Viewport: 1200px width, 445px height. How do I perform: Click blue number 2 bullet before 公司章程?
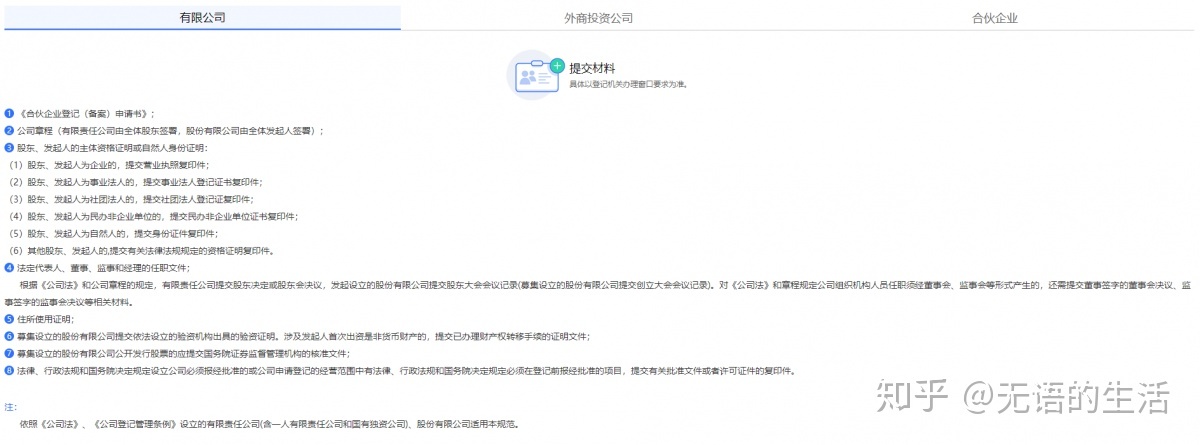coord(9,130)
